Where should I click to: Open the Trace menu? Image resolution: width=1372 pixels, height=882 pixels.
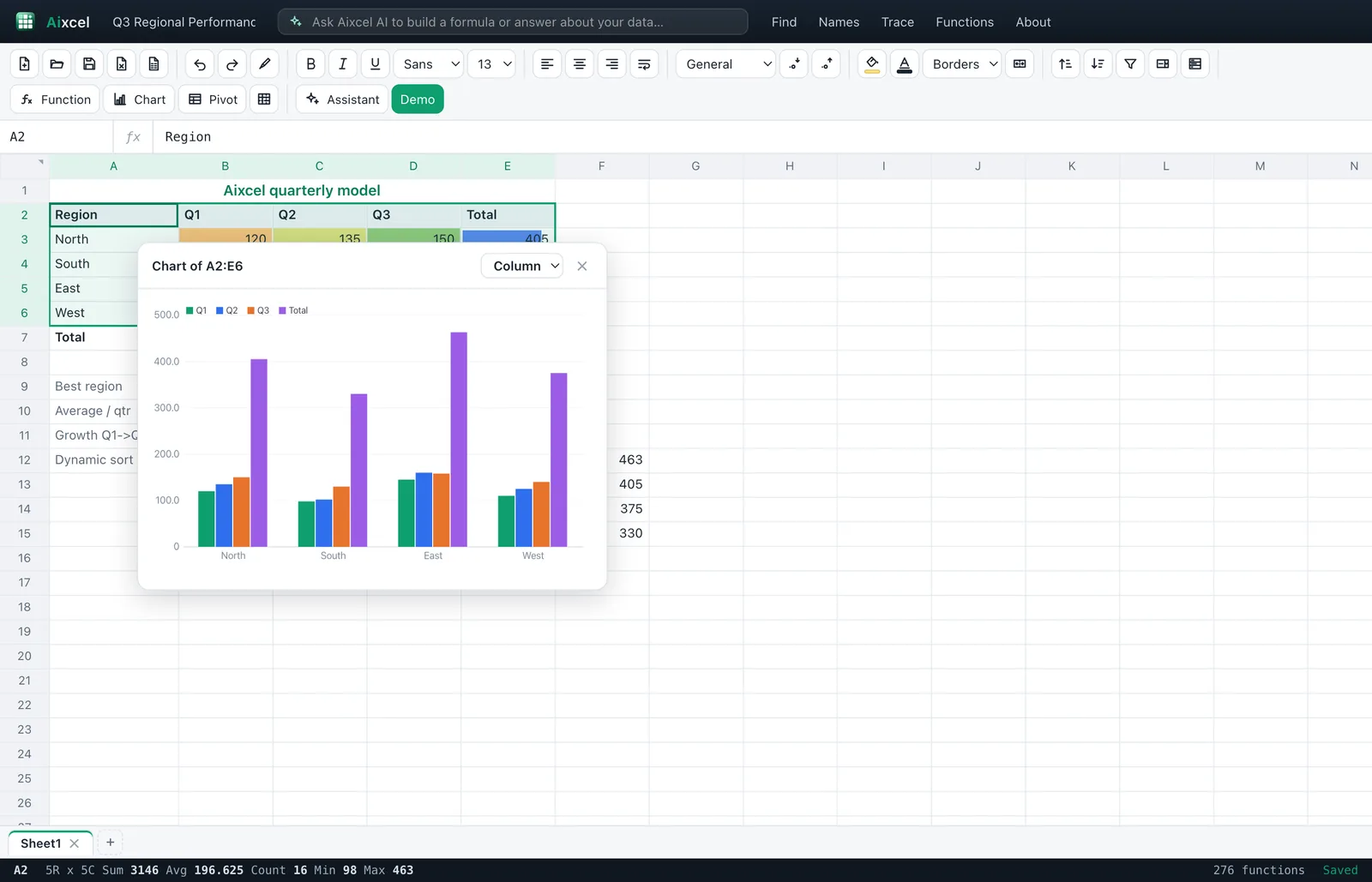point(897,22)
